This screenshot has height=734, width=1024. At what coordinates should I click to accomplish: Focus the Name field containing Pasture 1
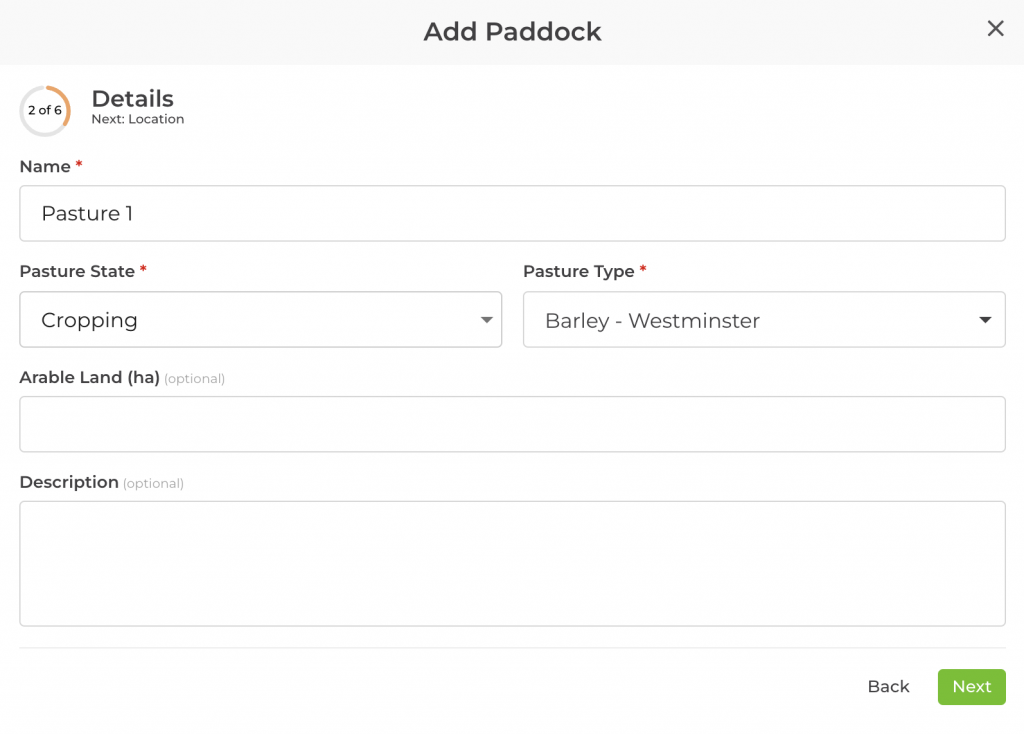coord(512,213)
